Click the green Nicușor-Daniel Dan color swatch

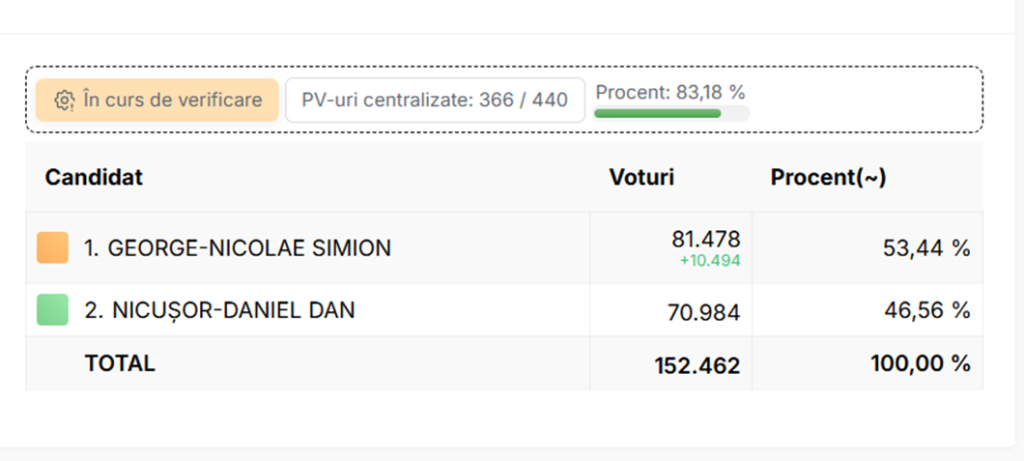(x=53, y=310)
